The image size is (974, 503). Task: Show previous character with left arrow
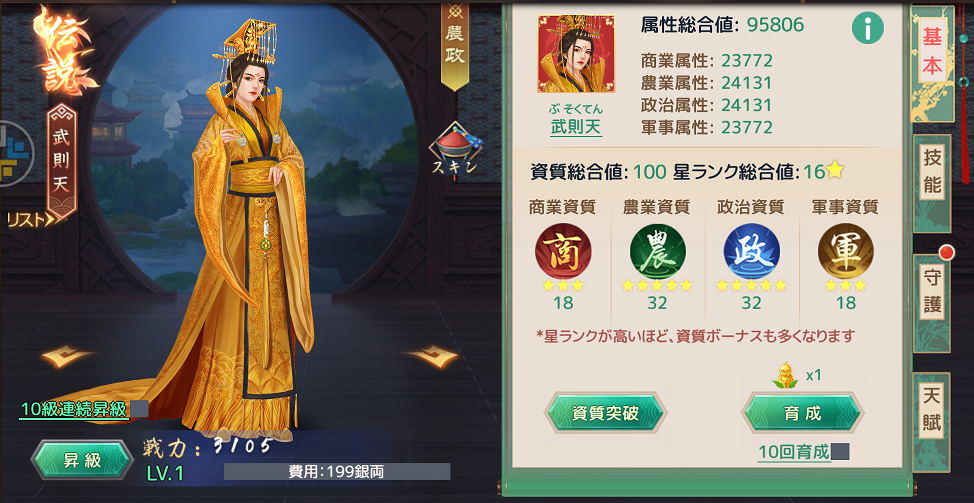[x=68, y=356]
